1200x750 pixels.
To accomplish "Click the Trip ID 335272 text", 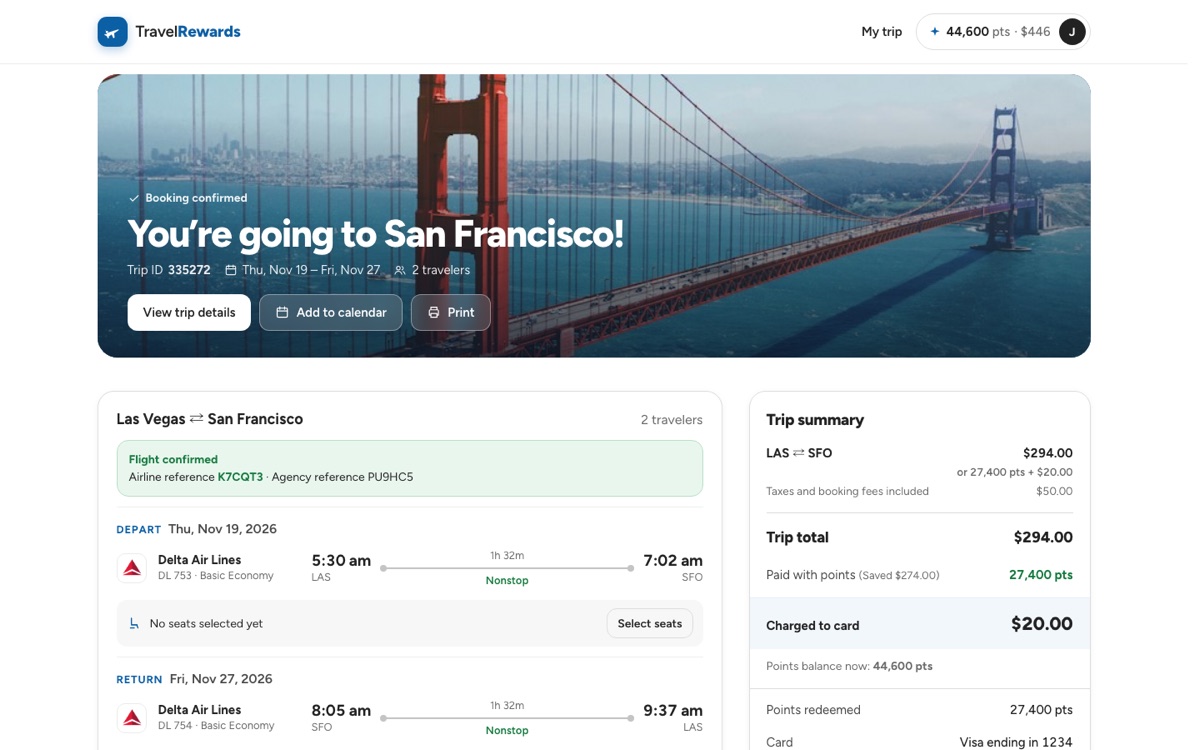I will click(x=169, y=270).
